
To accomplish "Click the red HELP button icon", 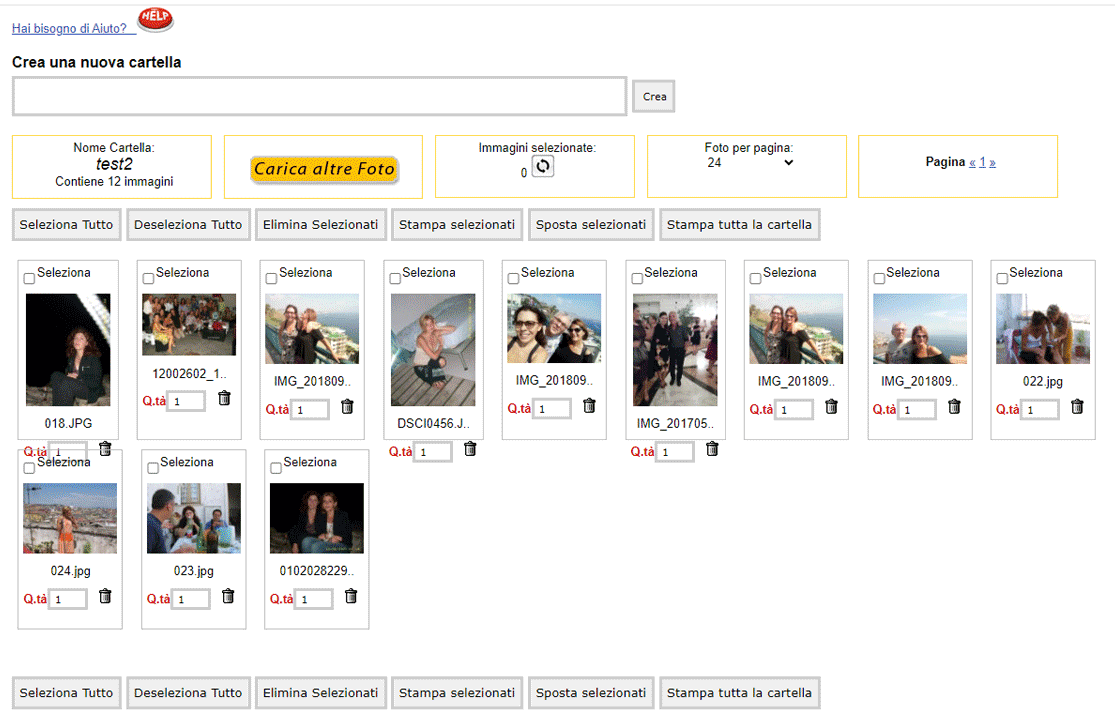I will pos(155,19).
